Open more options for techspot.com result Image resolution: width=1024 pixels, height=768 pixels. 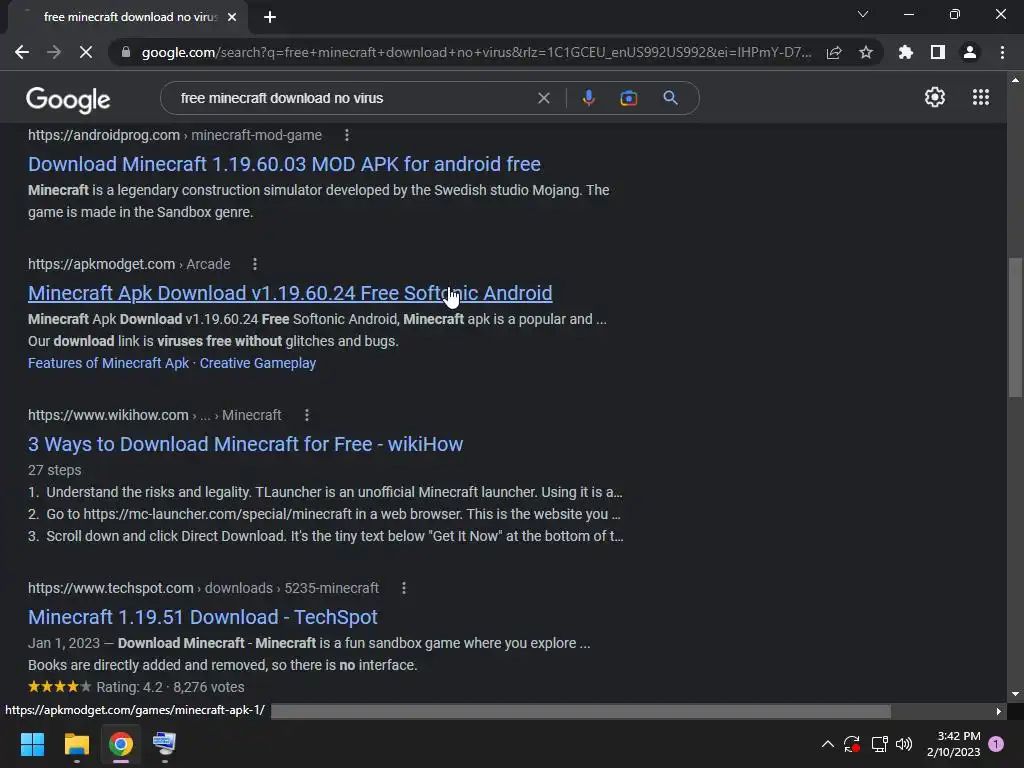(404, 588)
